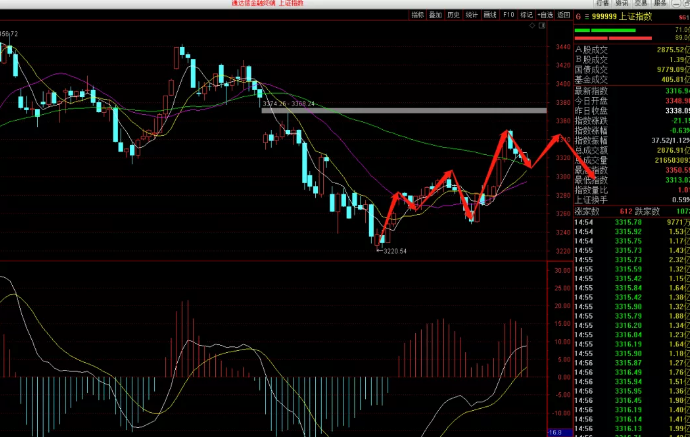Image resolution: width=690 pixels, height=437 pixels.
Task: Minimize the trading application window
Action: (x=676, y=3)
